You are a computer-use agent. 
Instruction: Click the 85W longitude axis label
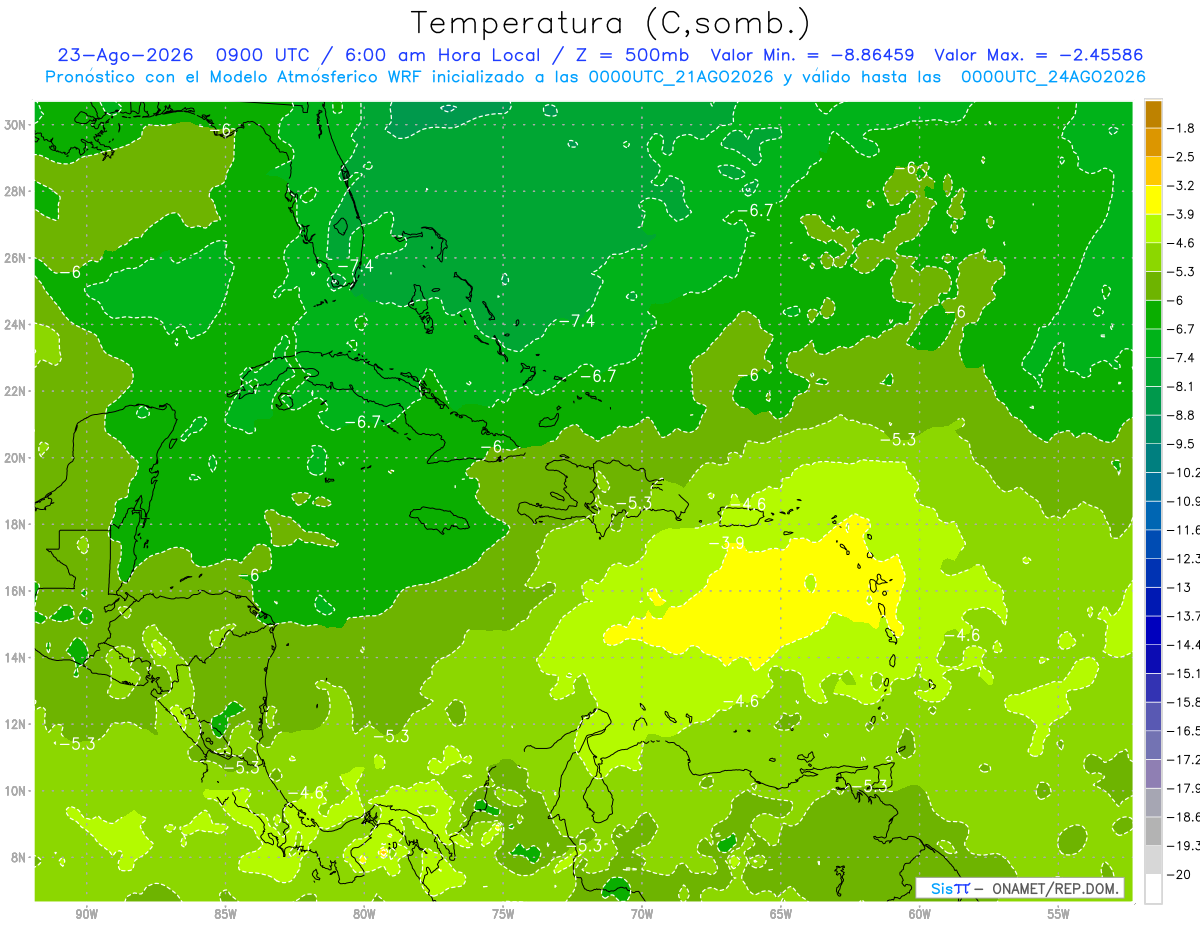pos(225,914)
